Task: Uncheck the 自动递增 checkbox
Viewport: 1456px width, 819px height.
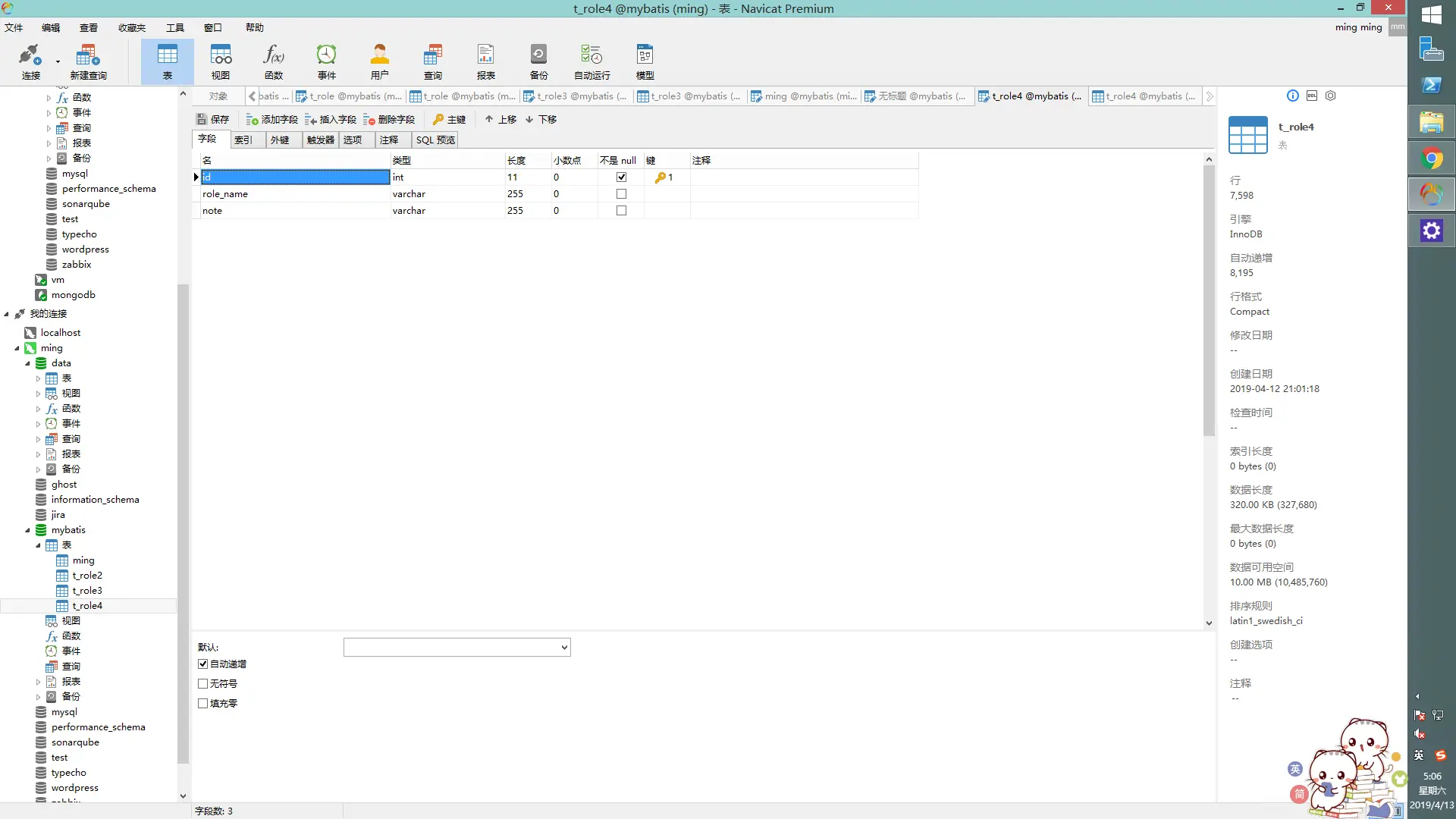Action: click(203, 664)
